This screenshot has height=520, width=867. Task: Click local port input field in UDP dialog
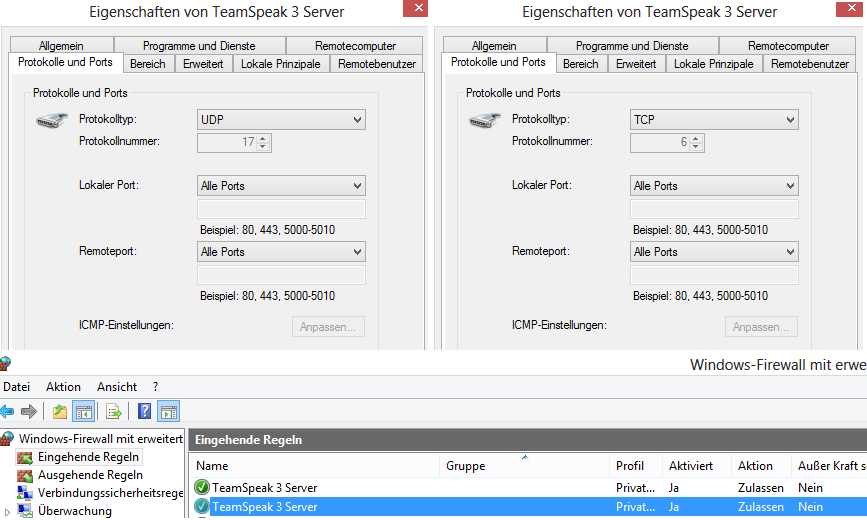[281, 209]
